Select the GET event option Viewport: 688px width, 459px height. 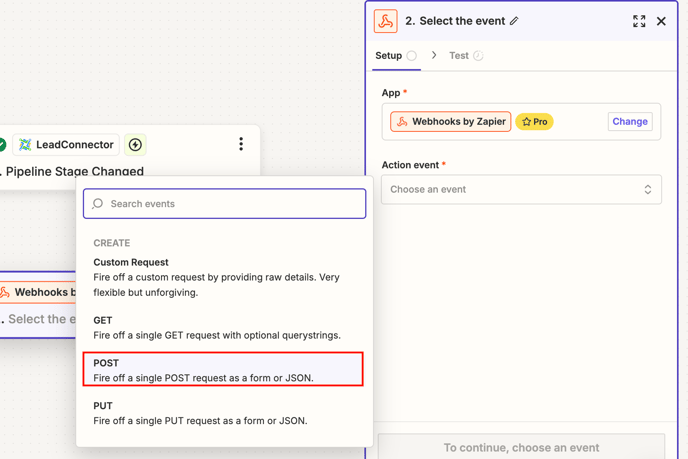pyautogui.click(x=223, y=328)
